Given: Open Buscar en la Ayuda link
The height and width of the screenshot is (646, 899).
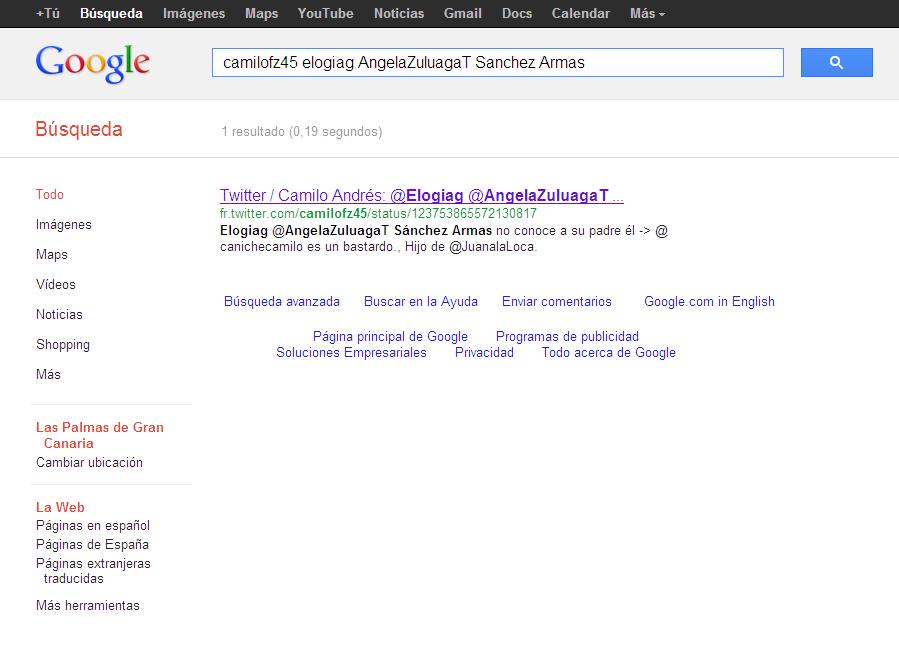Looking at the screenshot, I should click(421, 302).
